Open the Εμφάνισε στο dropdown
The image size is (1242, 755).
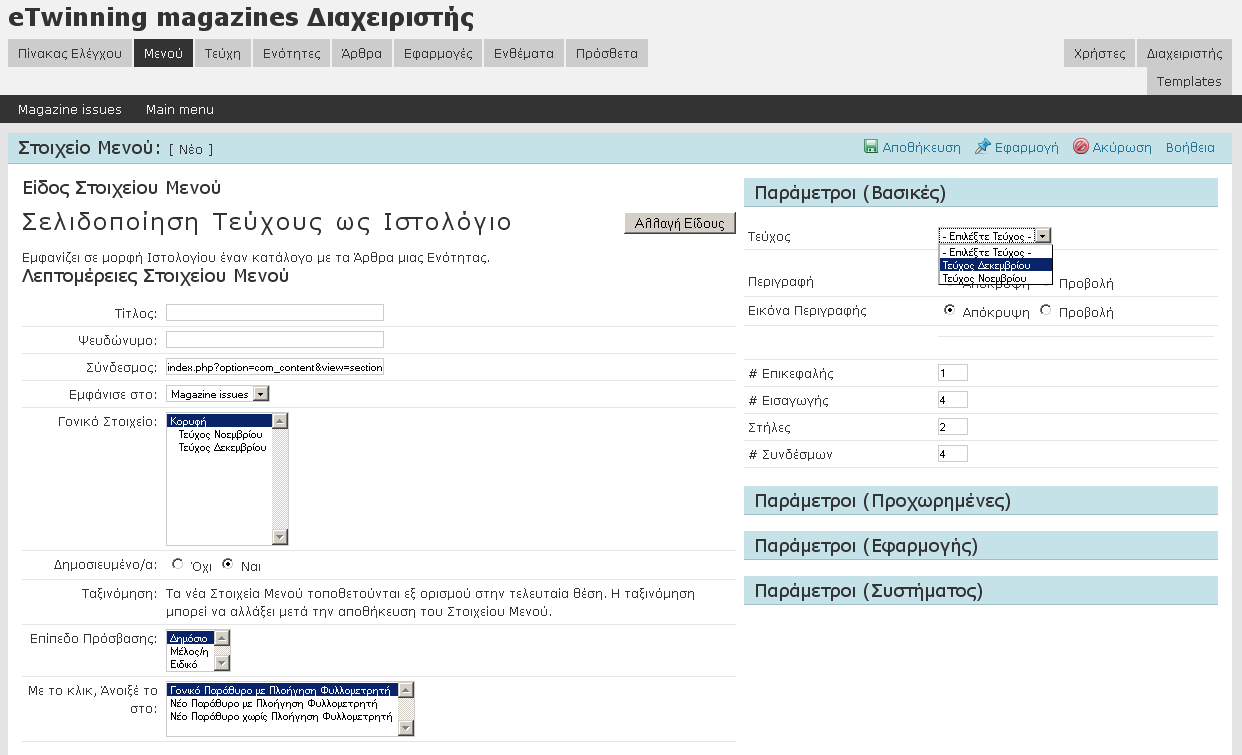coord(218,394)
